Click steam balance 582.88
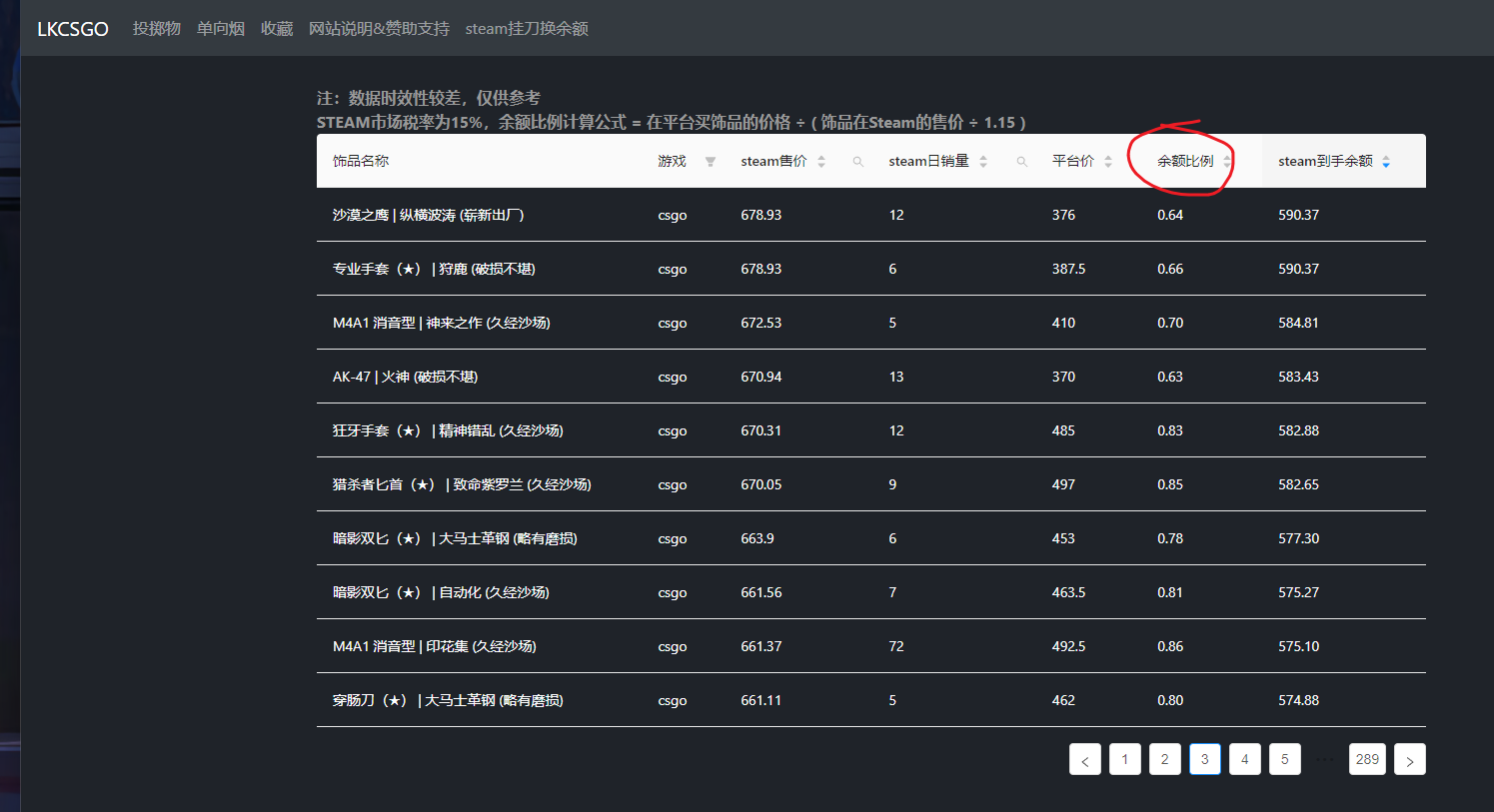1494x812 pixels. pyautogui.click(x=1298, y=430)
